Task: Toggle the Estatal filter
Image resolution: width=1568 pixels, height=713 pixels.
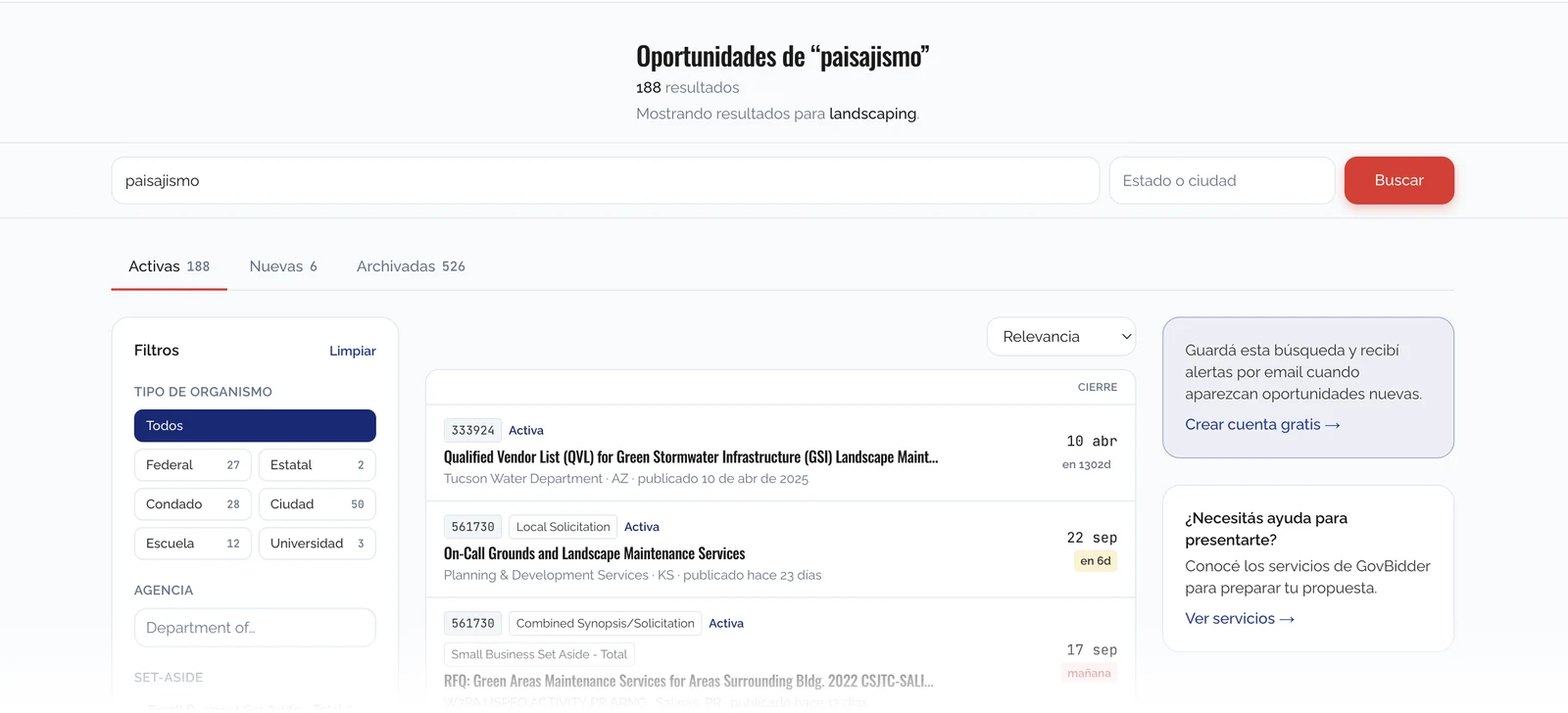Action: coord(318,465)
